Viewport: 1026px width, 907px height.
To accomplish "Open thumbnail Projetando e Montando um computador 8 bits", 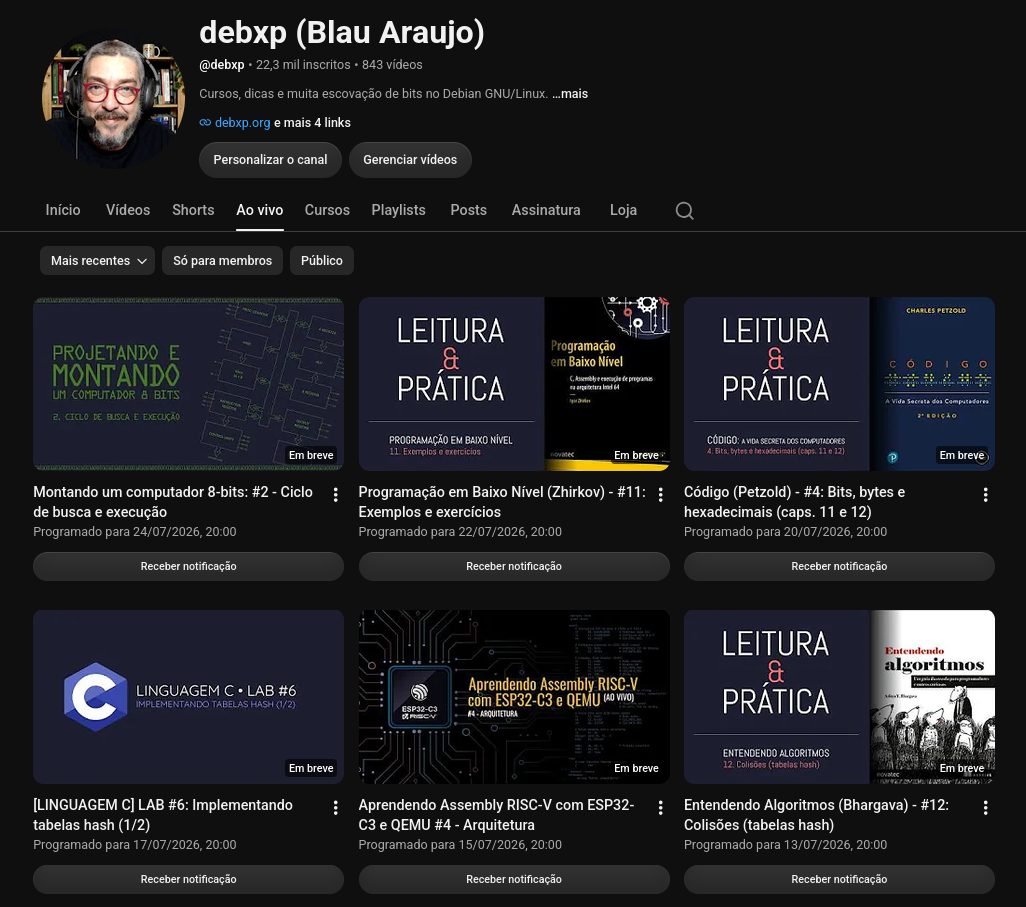I will click(x=188, y=384).
